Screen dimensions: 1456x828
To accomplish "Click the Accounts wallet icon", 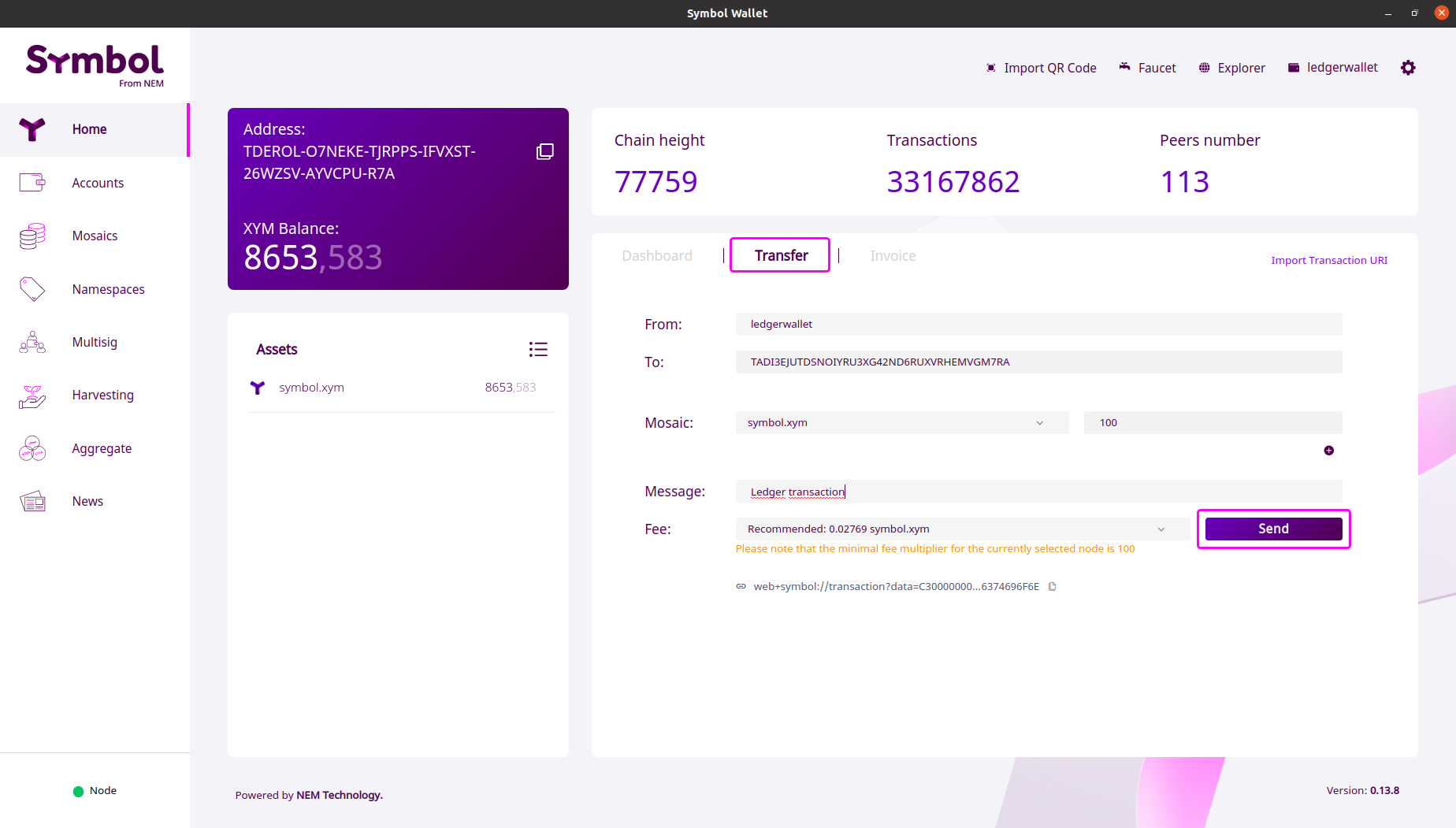I will [32, 183].
